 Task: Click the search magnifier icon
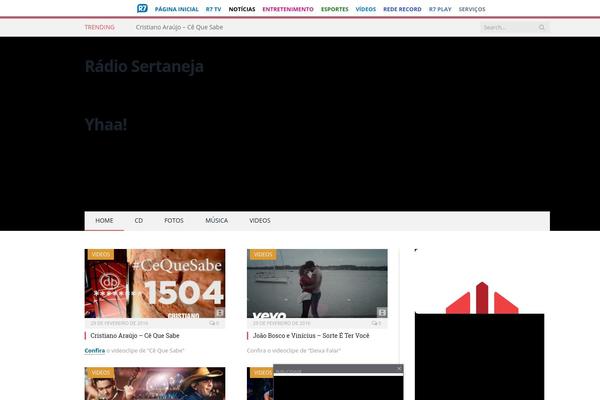(x=541, y=27)
